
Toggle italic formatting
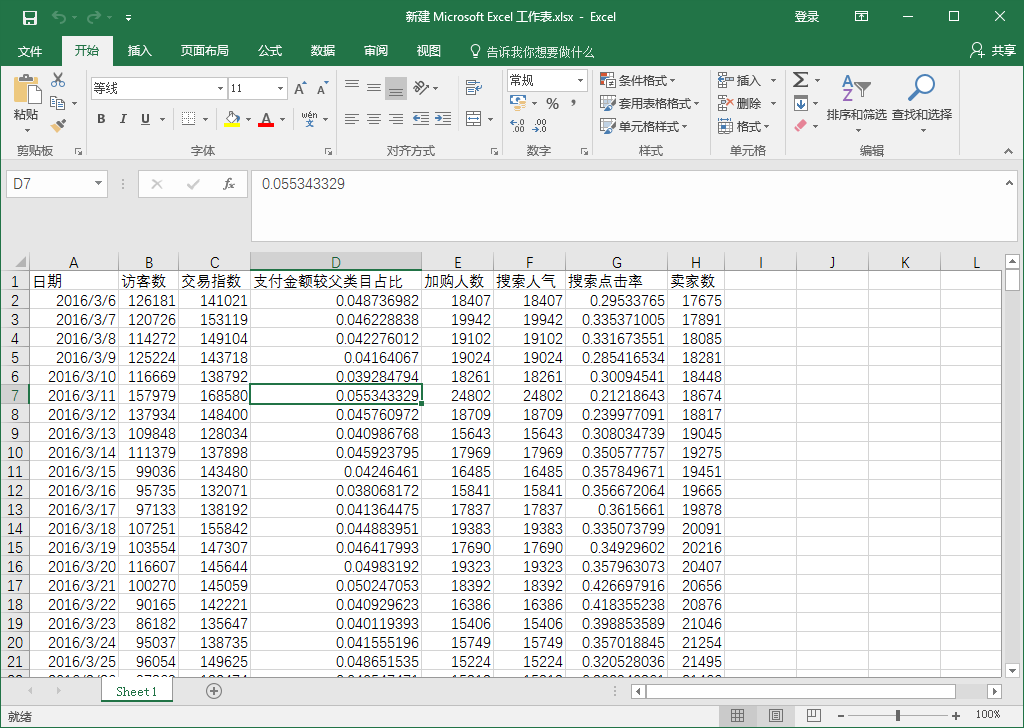pos(123,119)
